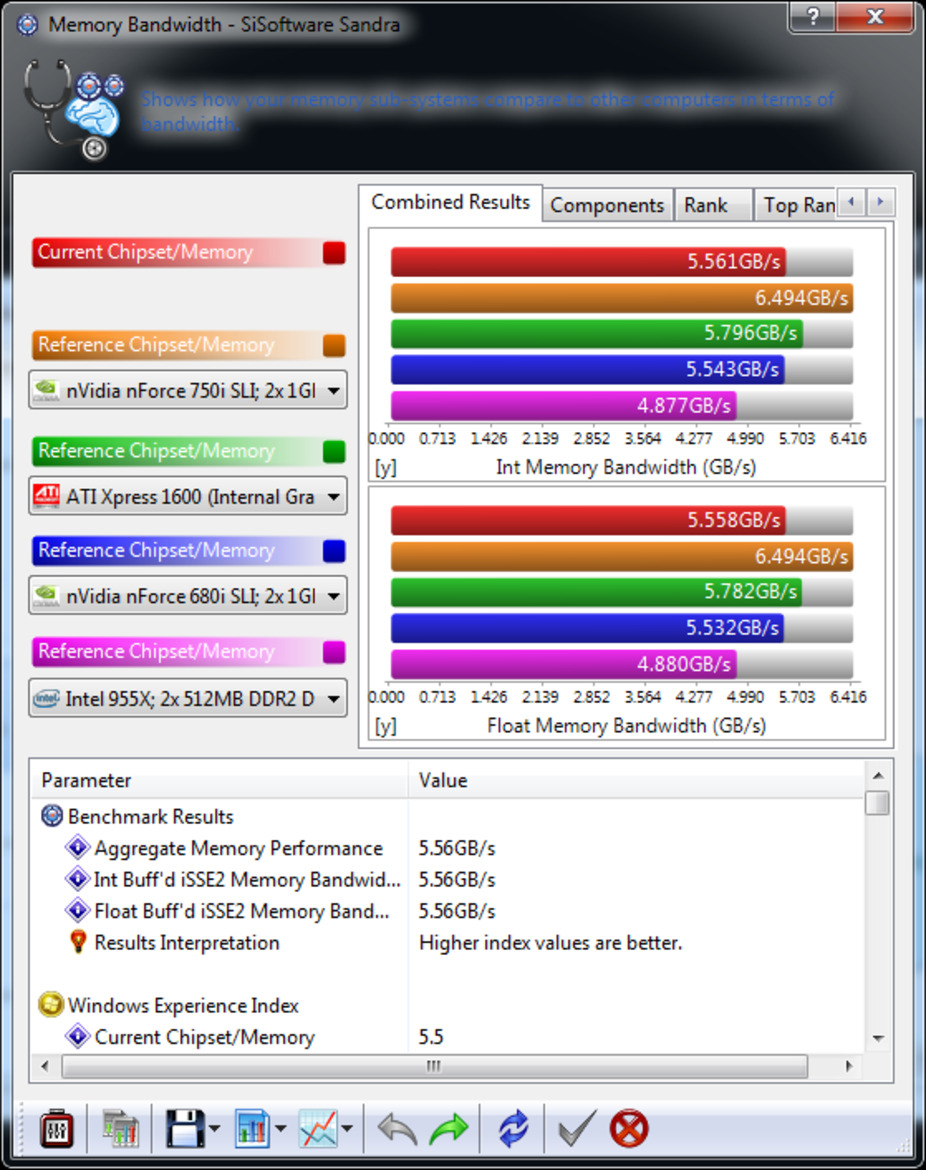
Task: Click the red 5.558GB/s Float bandwidth bar
Action: (588, 520)
